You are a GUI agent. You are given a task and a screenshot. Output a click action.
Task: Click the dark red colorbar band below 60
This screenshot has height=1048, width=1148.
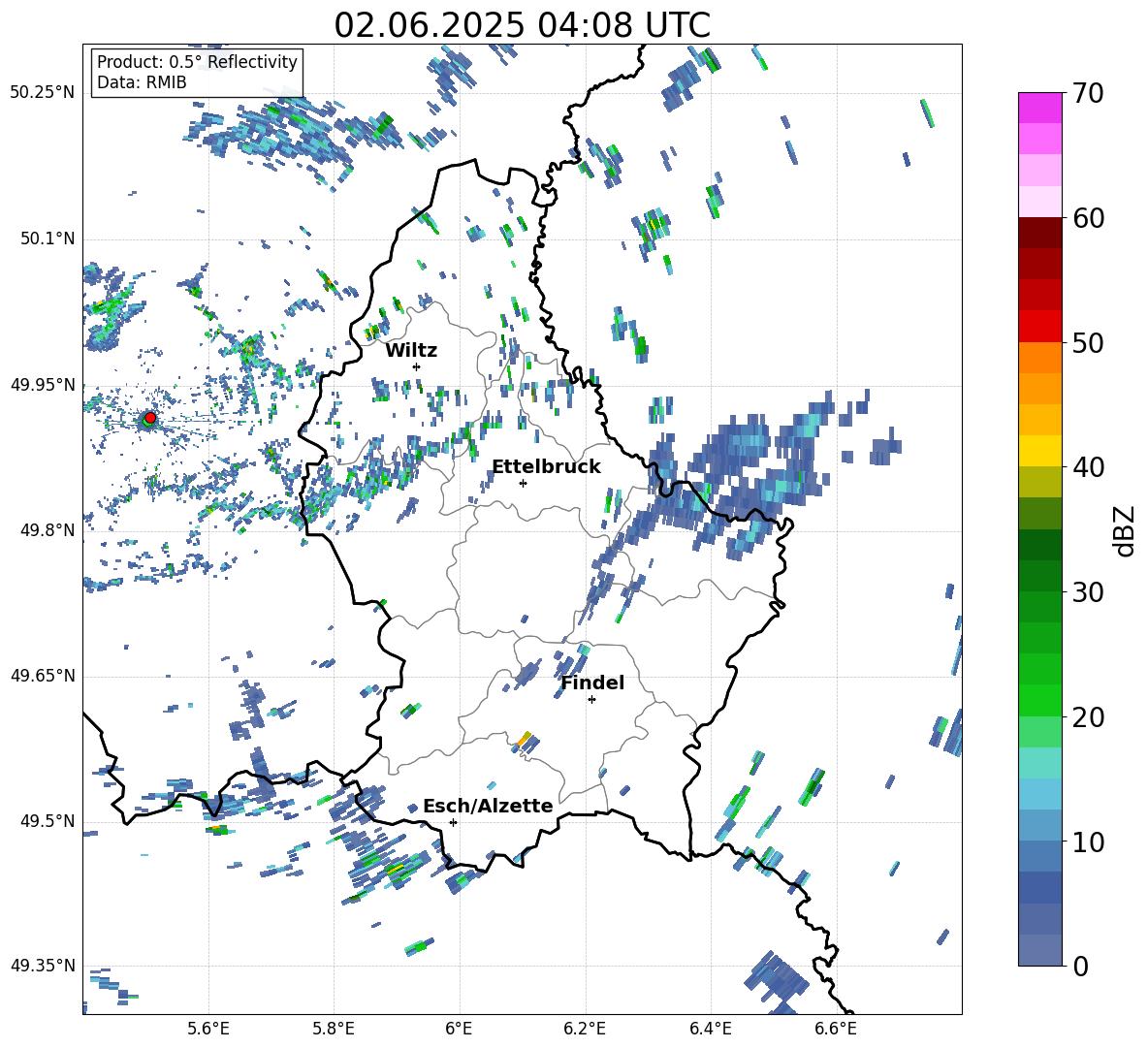[x=1039, y=234]
